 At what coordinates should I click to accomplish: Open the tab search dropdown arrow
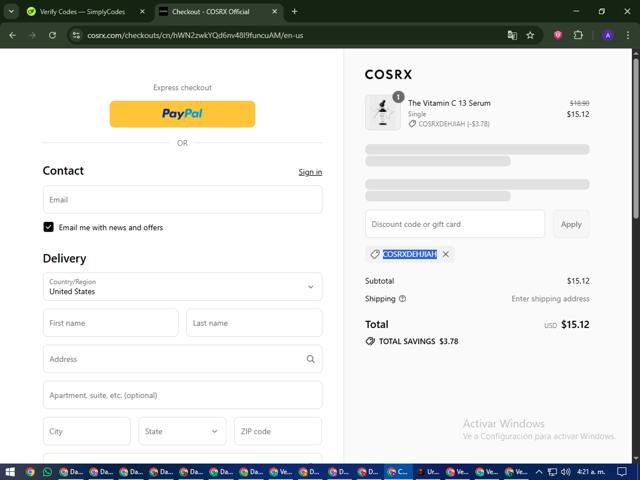coord(11,11)
